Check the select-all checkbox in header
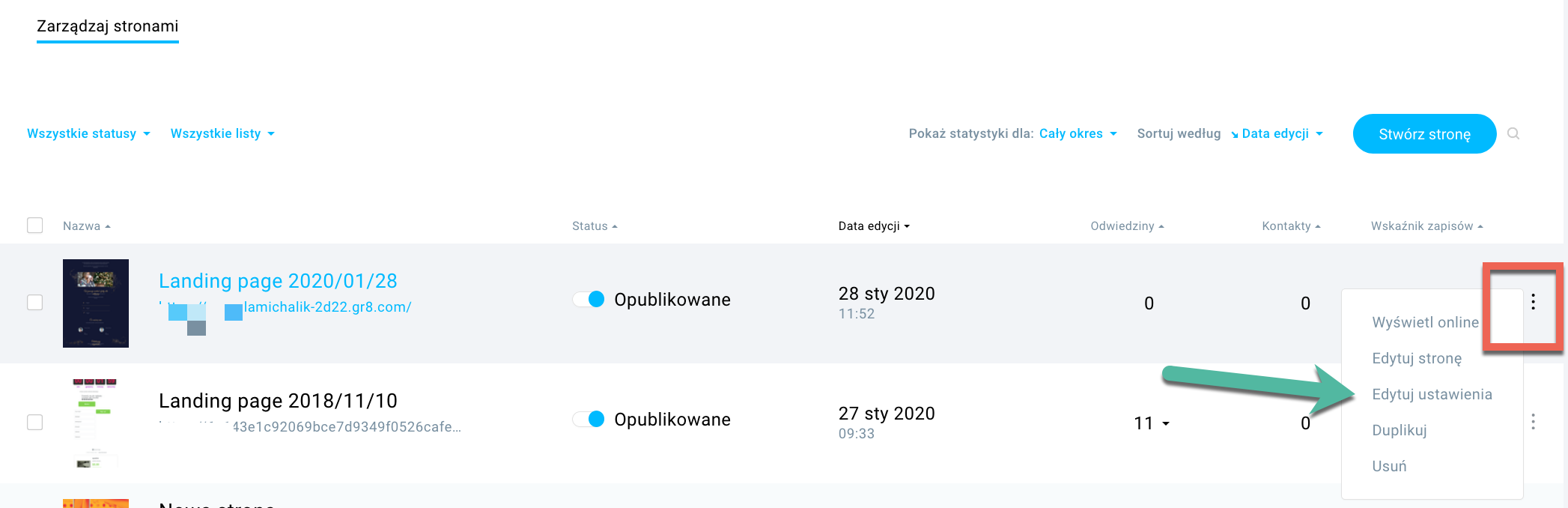 (35, 226)
